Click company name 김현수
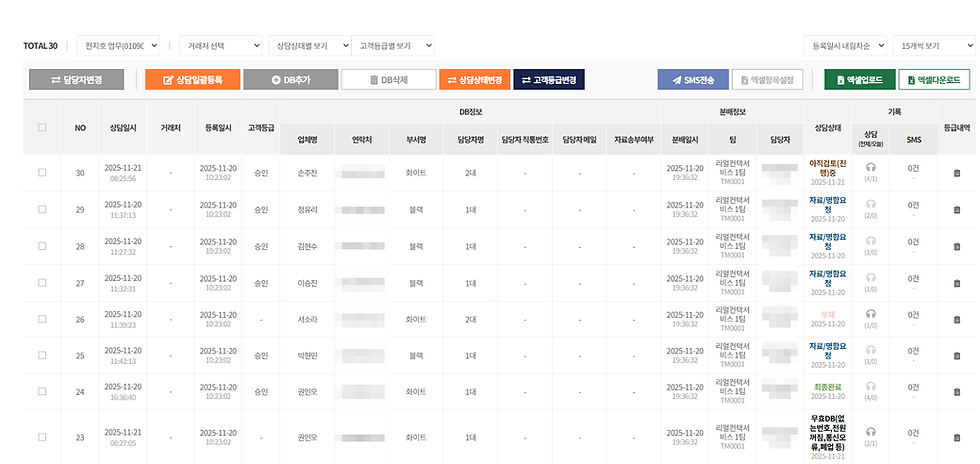 pos(308,246)
